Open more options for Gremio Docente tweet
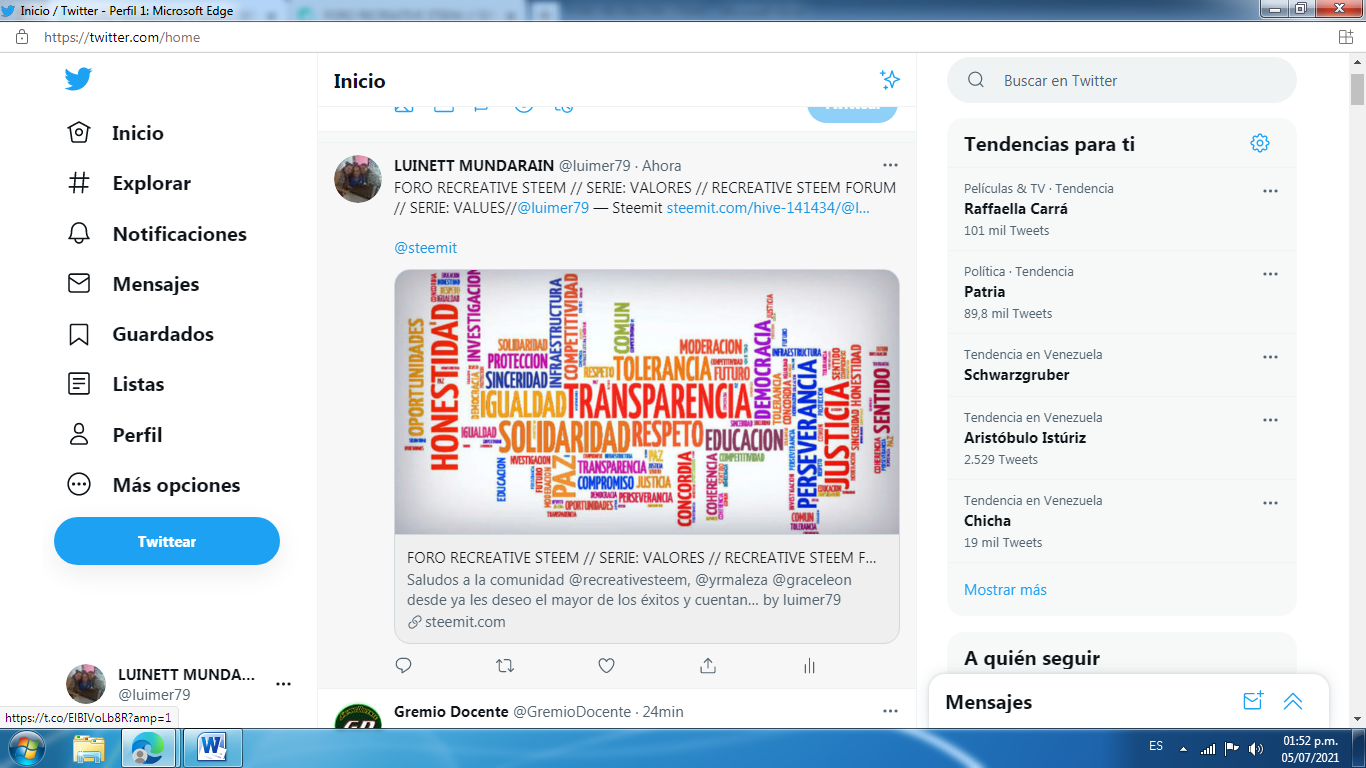 (890, 711)
